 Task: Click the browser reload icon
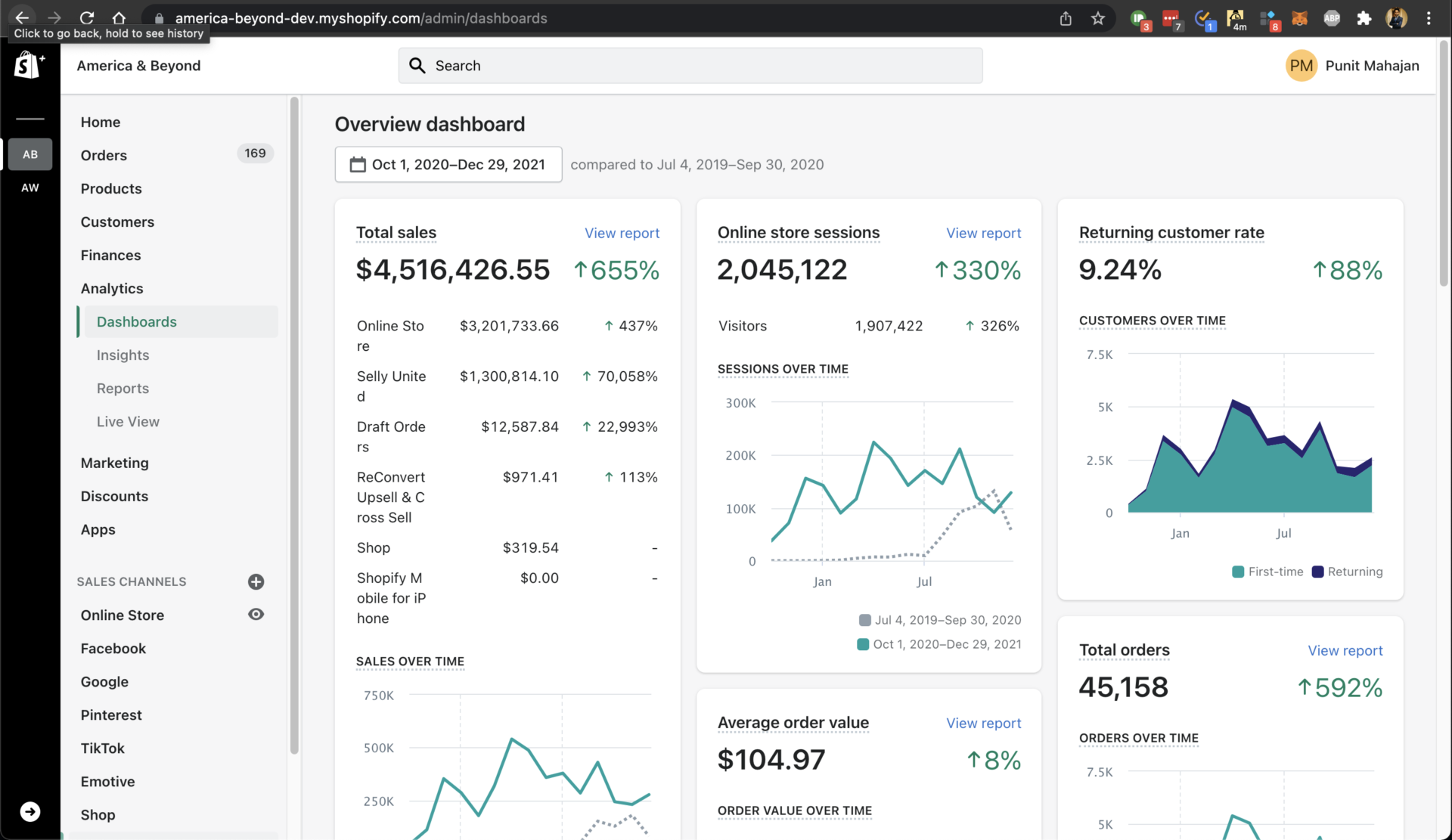point(86,17)
